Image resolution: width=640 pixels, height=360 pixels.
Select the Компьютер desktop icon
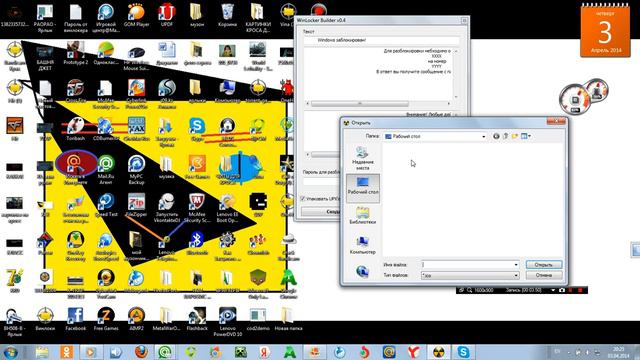(x=227, y=91)
